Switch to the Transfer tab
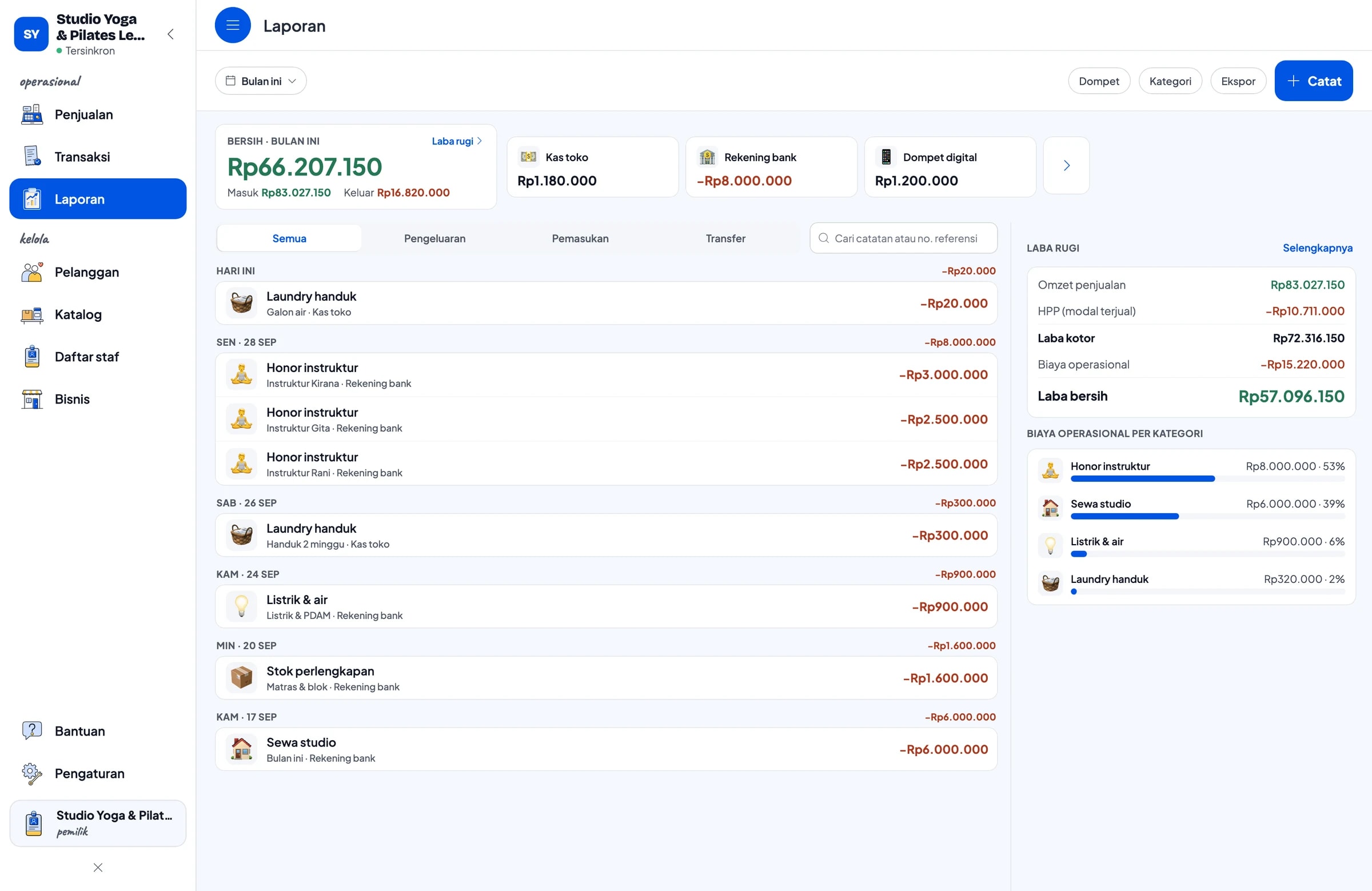Image resolution: width=1372 pixels, height=891 pixels. tap(725, 238)
